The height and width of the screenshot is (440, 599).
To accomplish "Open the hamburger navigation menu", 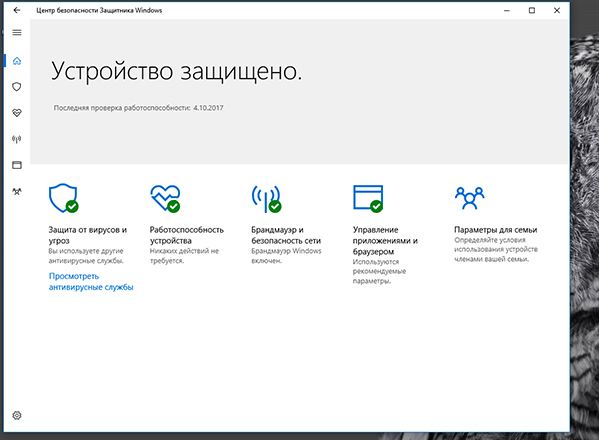I will pyautogui.click(x=17, y=32).
